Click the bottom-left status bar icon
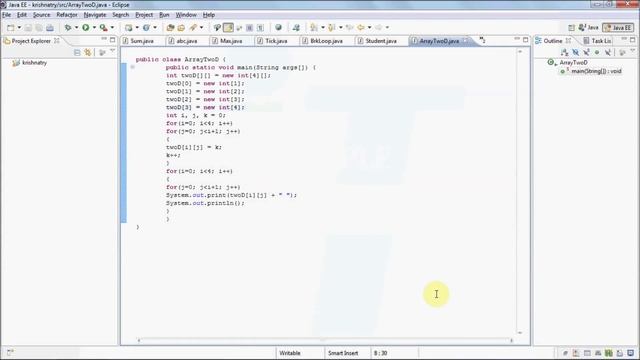The image size is (640, 360). click(x=10, y=352)
